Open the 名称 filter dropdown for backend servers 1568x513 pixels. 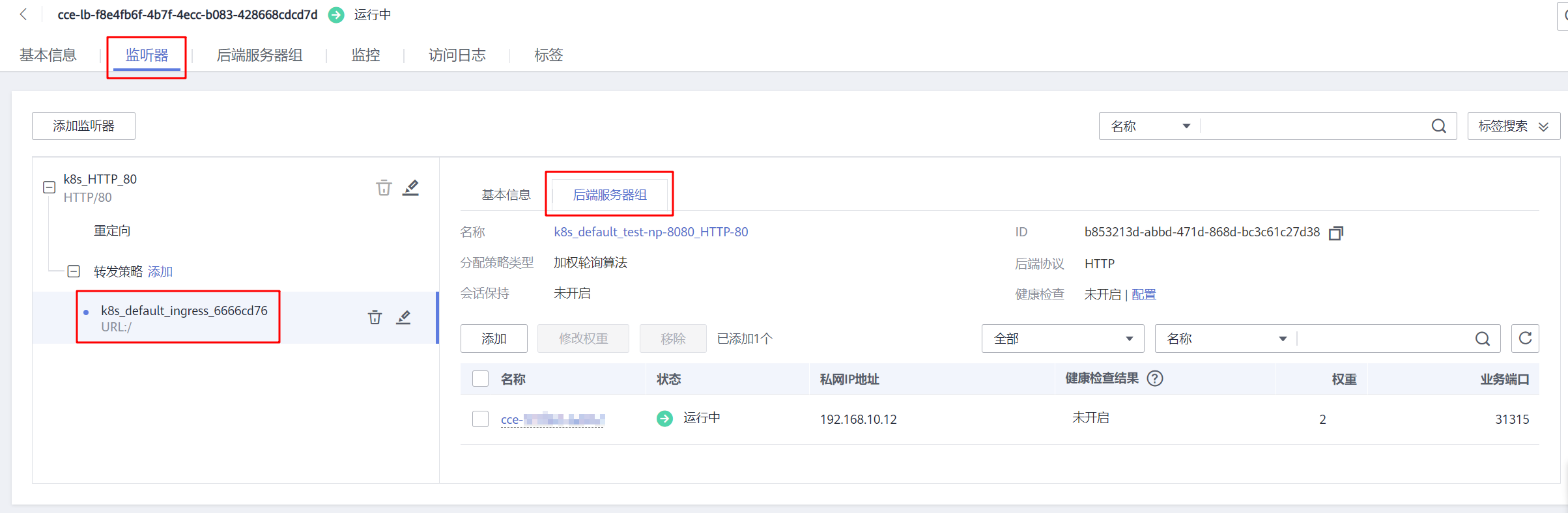(1226, 339)
